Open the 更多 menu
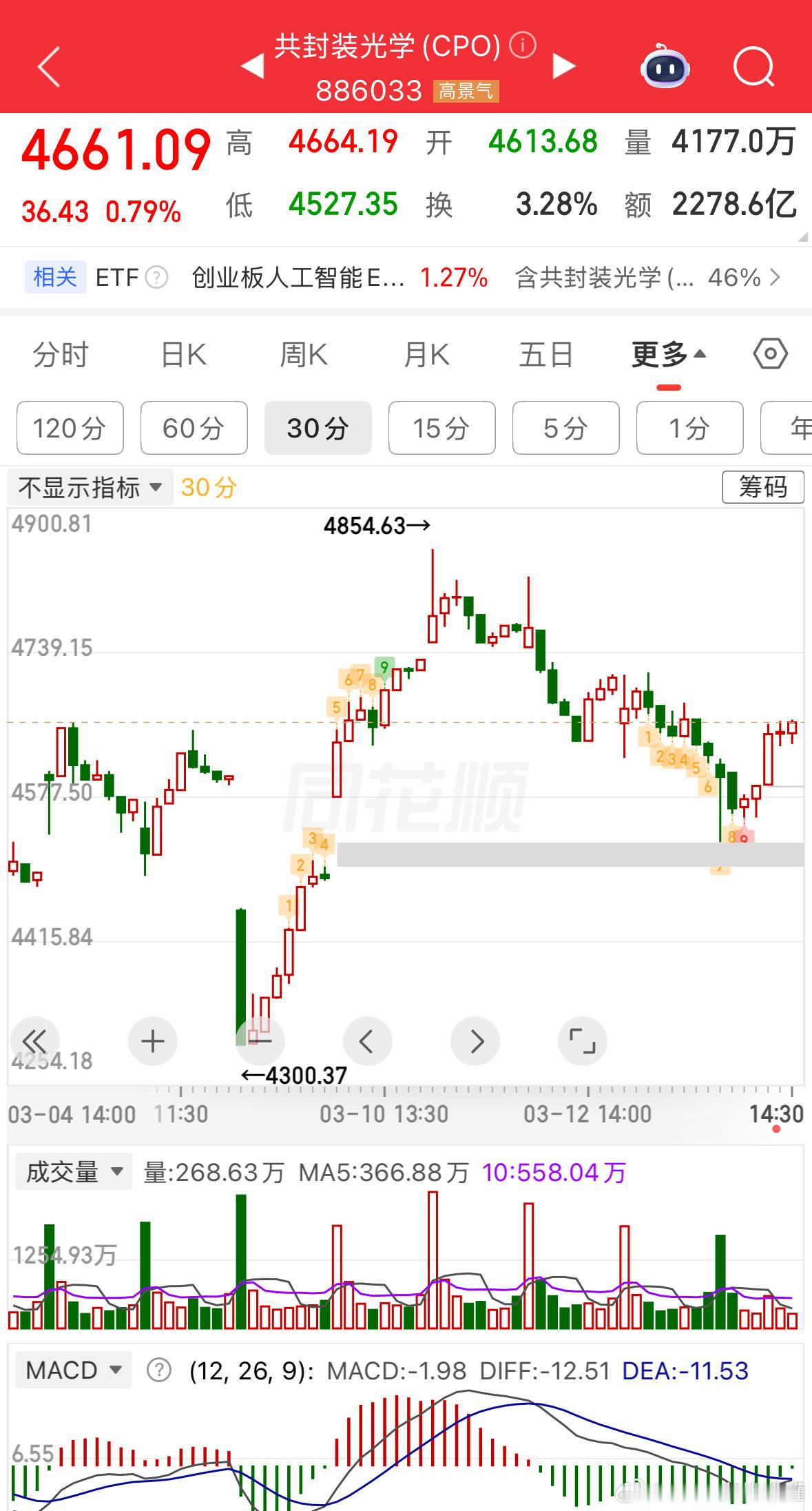Screen dimensions: 812x1511 (x=667, y=354)
